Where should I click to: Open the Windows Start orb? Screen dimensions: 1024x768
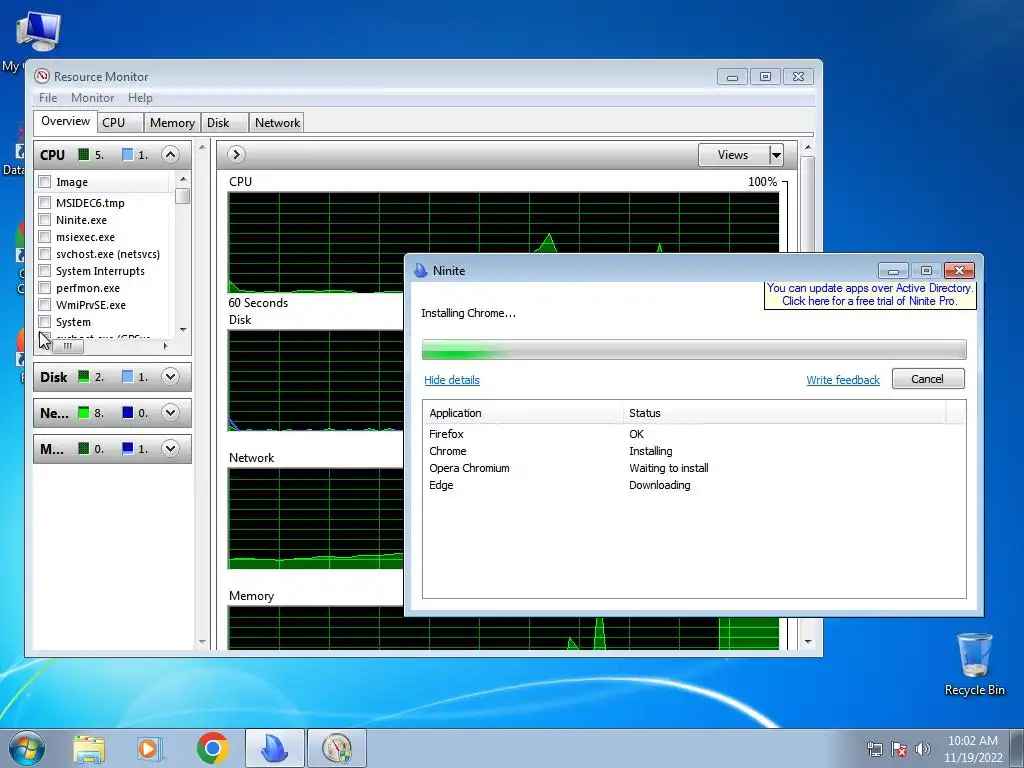tap(27, 748)
